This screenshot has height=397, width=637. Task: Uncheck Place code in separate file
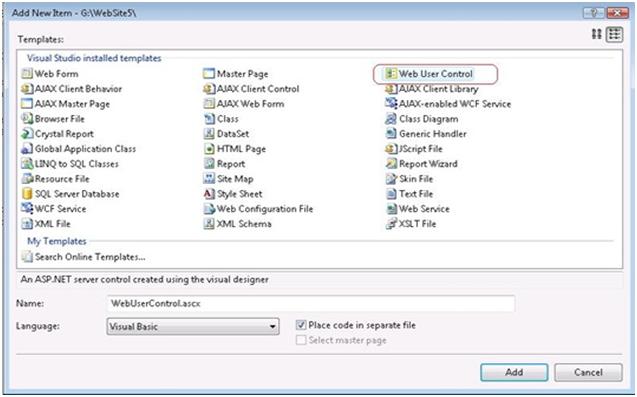(301, 325)
